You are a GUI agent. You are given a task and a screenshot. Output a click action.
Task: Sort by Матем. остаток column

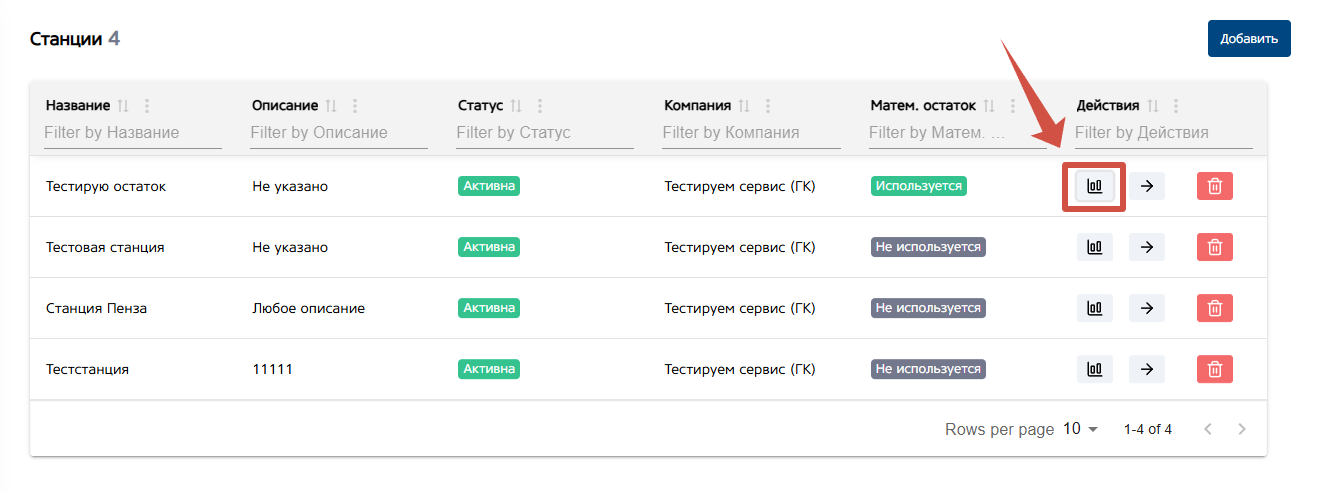[x=989, y=106]
